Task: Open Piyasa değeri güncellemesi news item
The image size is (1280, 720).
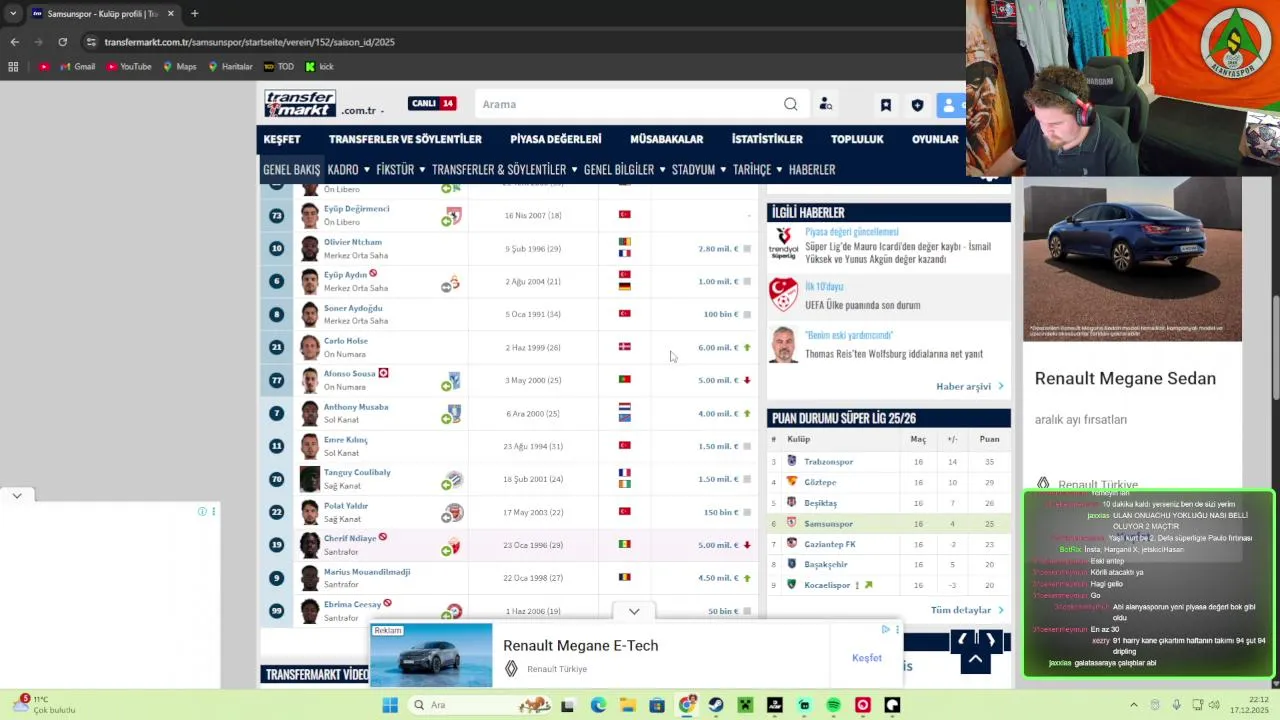Action: 851,232
